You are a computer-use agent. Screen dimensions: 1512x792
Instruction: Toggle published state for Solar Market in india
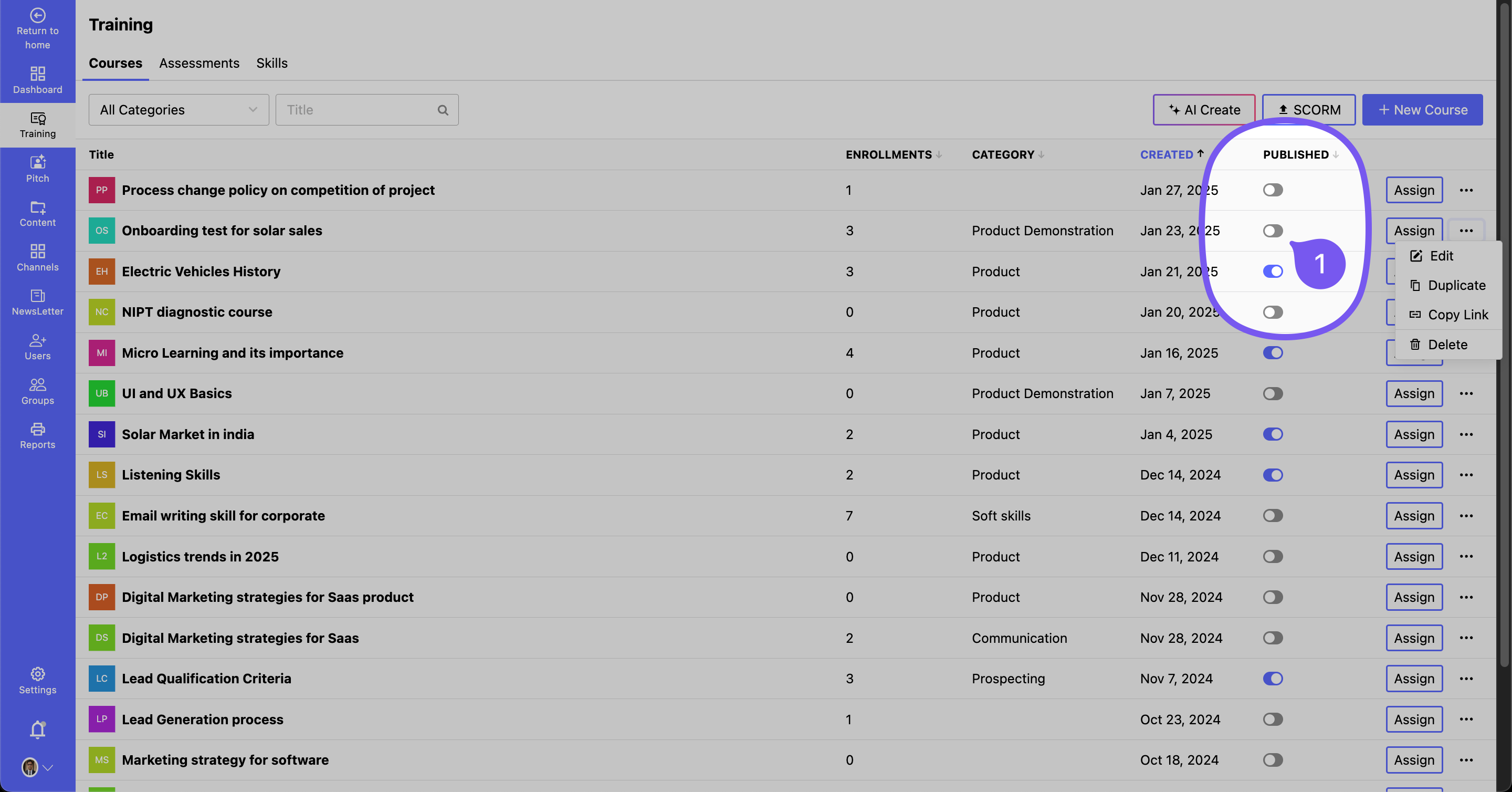1273,434
